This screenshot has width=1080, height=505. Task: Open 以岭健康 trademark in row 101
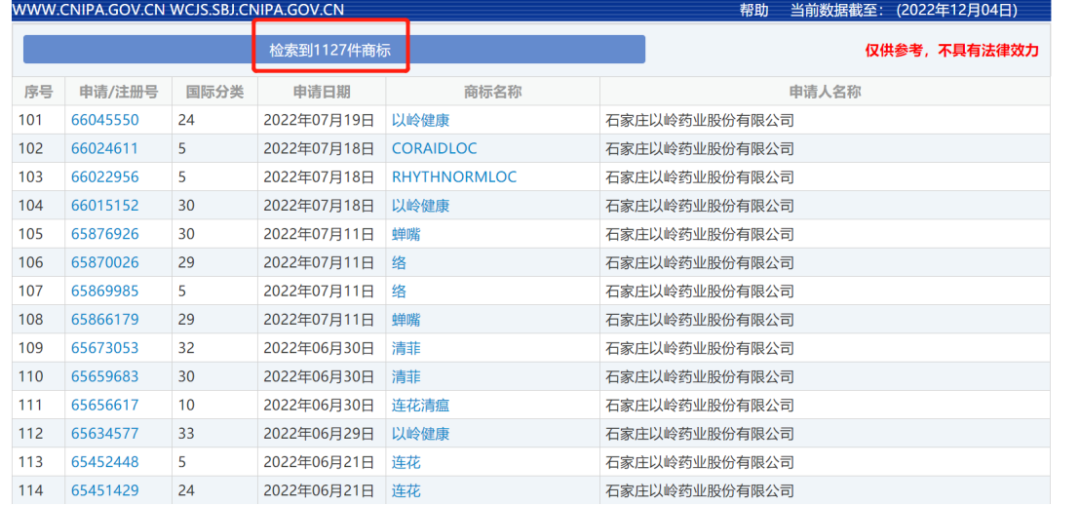(420, 120)
